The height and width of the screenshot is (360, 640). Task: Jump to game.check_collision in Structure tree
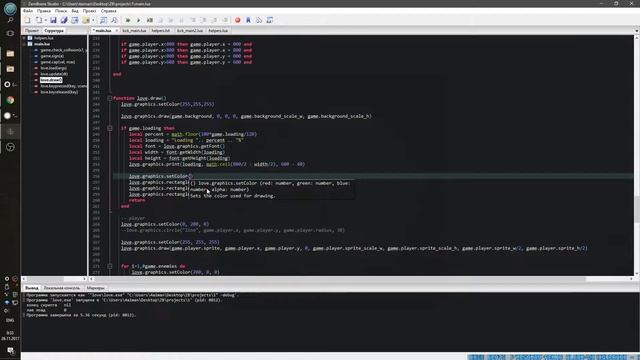tap(63, 50)
